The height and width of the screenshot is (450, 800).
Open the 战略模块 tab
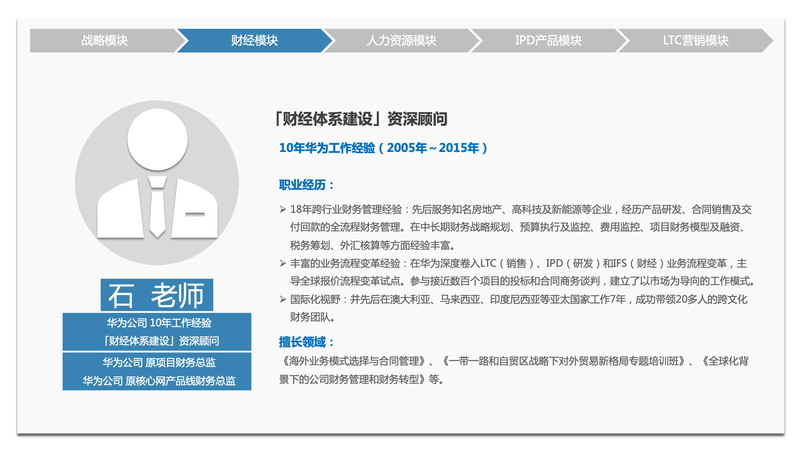click(104, 41)
